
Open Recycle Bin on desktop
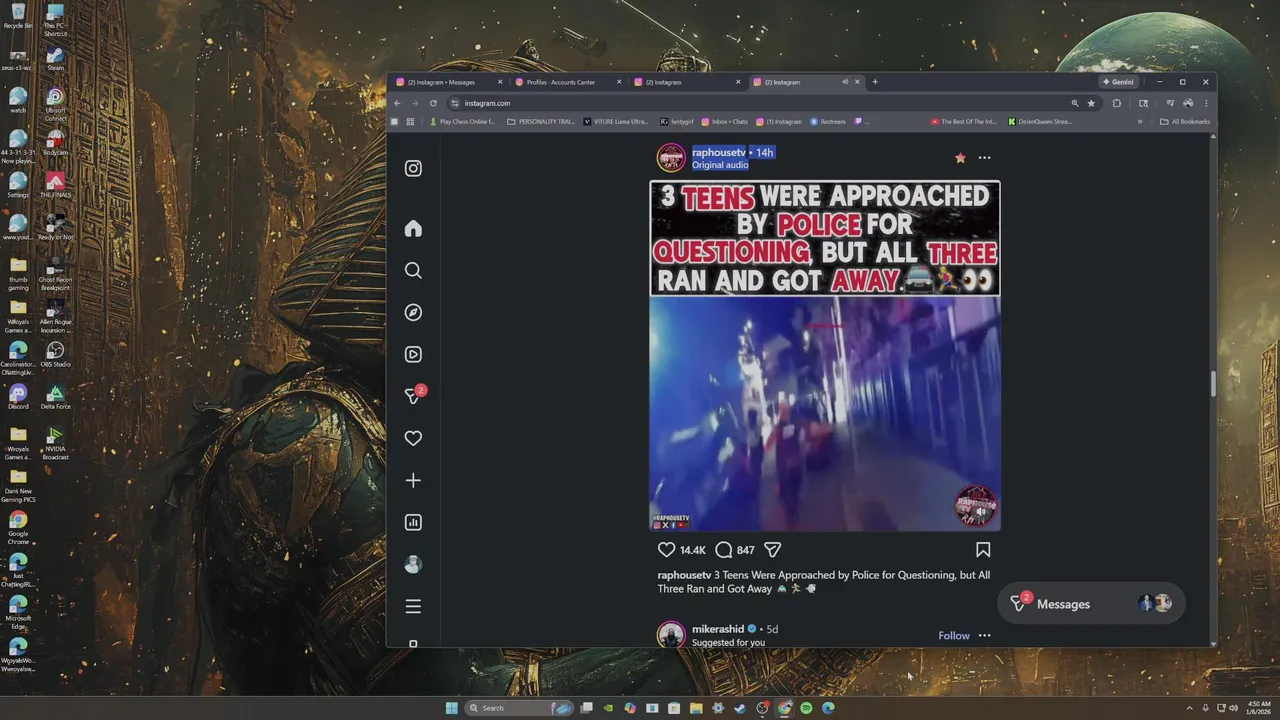pos(18,16)
